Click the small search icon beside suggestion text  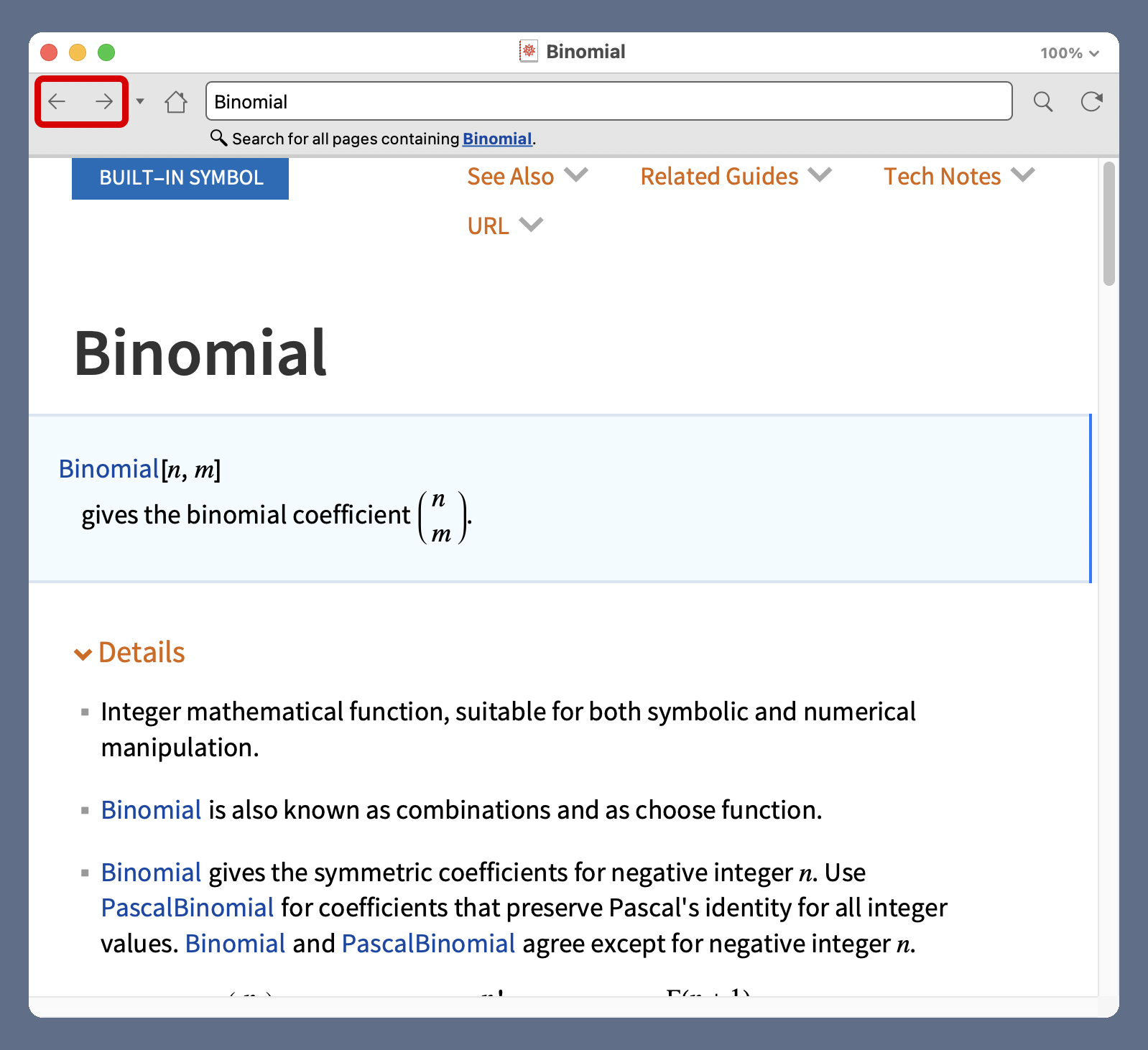[x=218, y=137]
